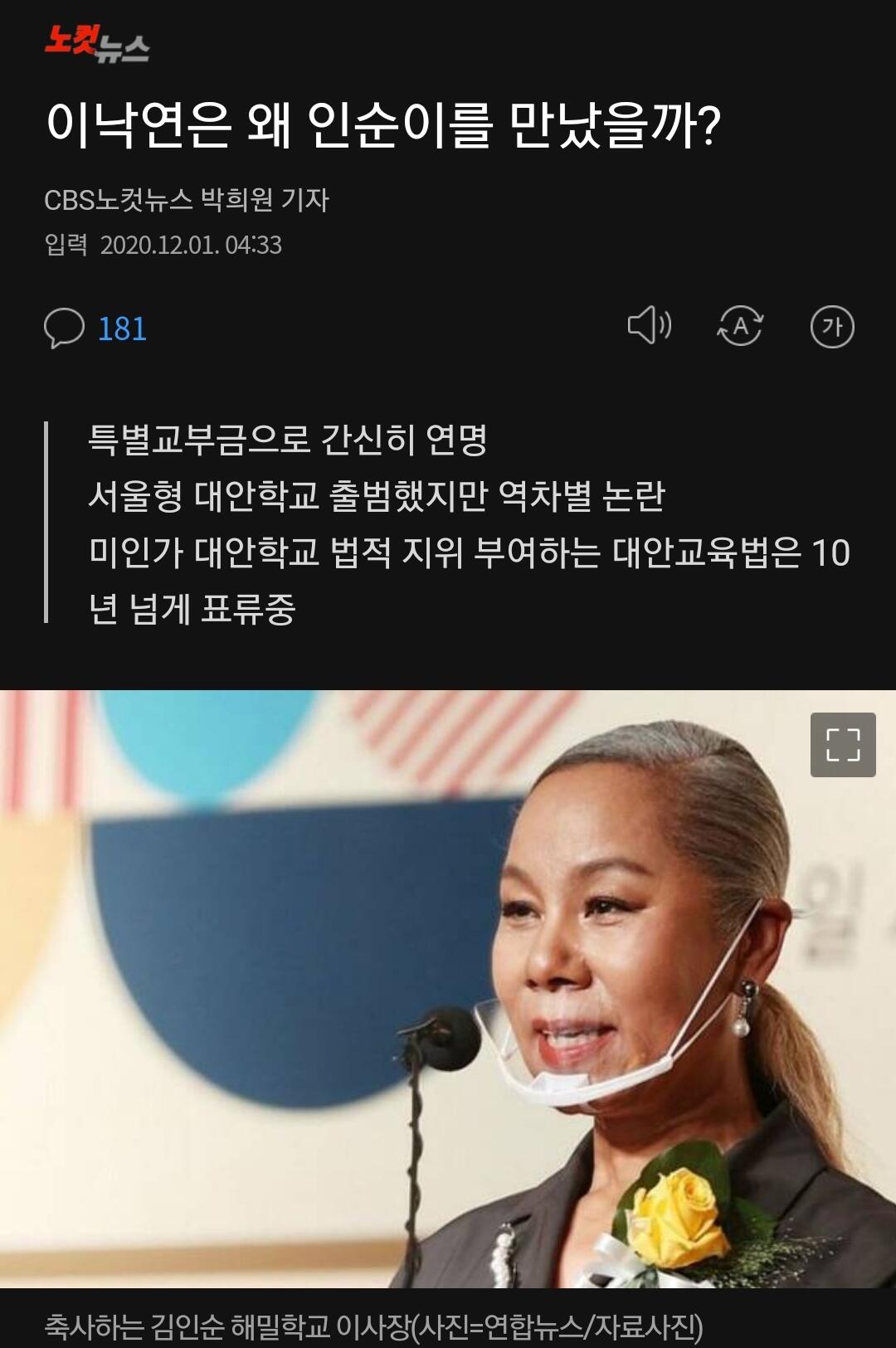Open reporter byline CBS노컷뉴스 박희원 기자

(187, 200)
